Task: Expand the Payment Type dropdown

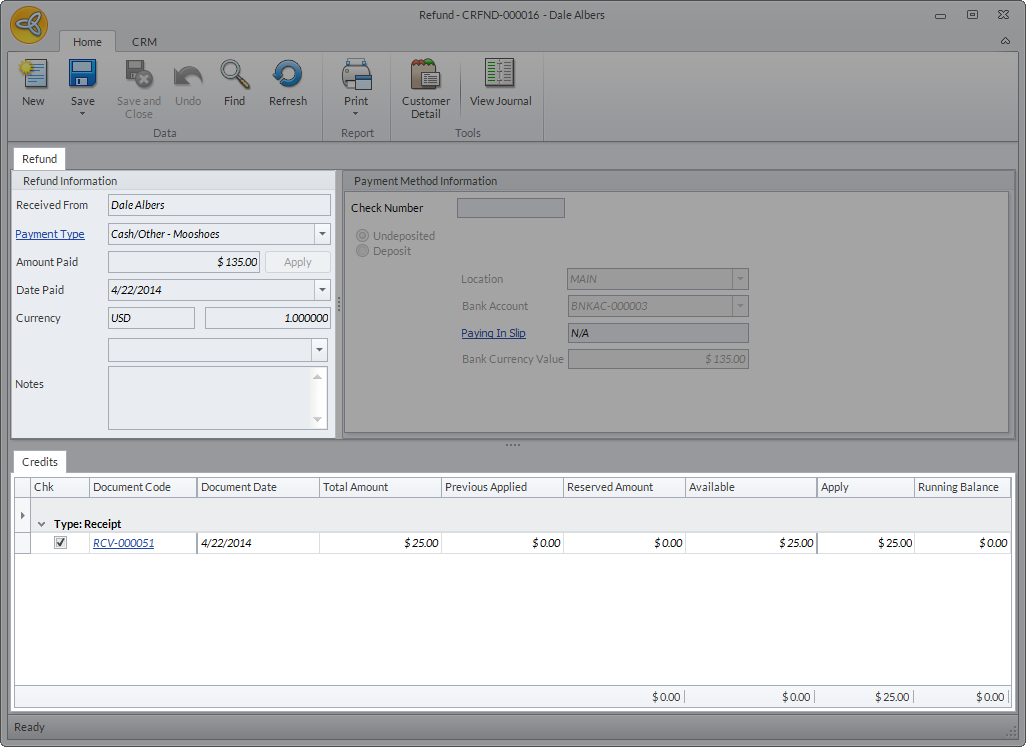Action: [322, 234]
